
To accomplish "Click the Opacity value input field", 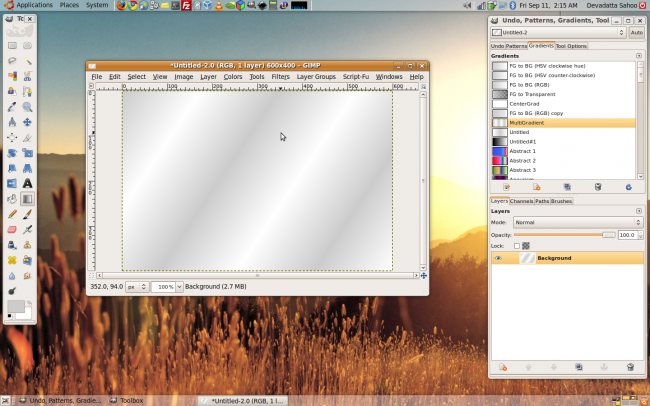I will (628, 235).
